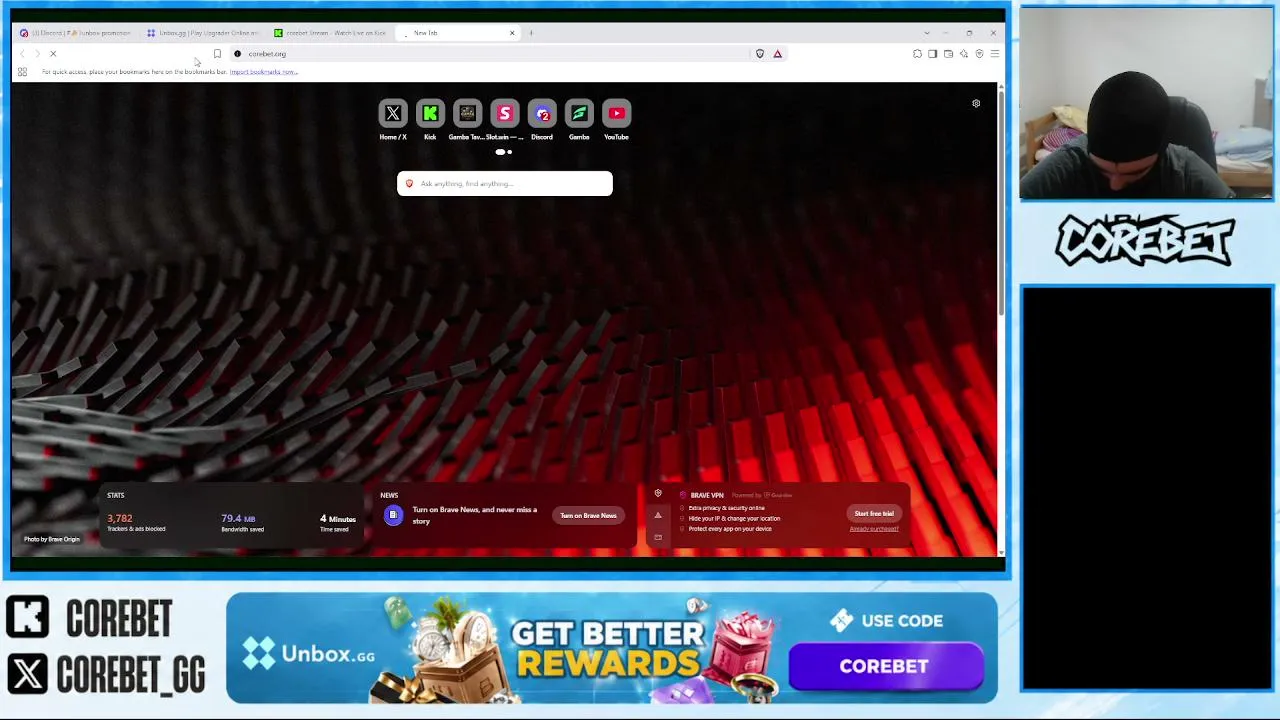Go back with the back arrow
1280x720 pixels.
[x=22, y=54]
